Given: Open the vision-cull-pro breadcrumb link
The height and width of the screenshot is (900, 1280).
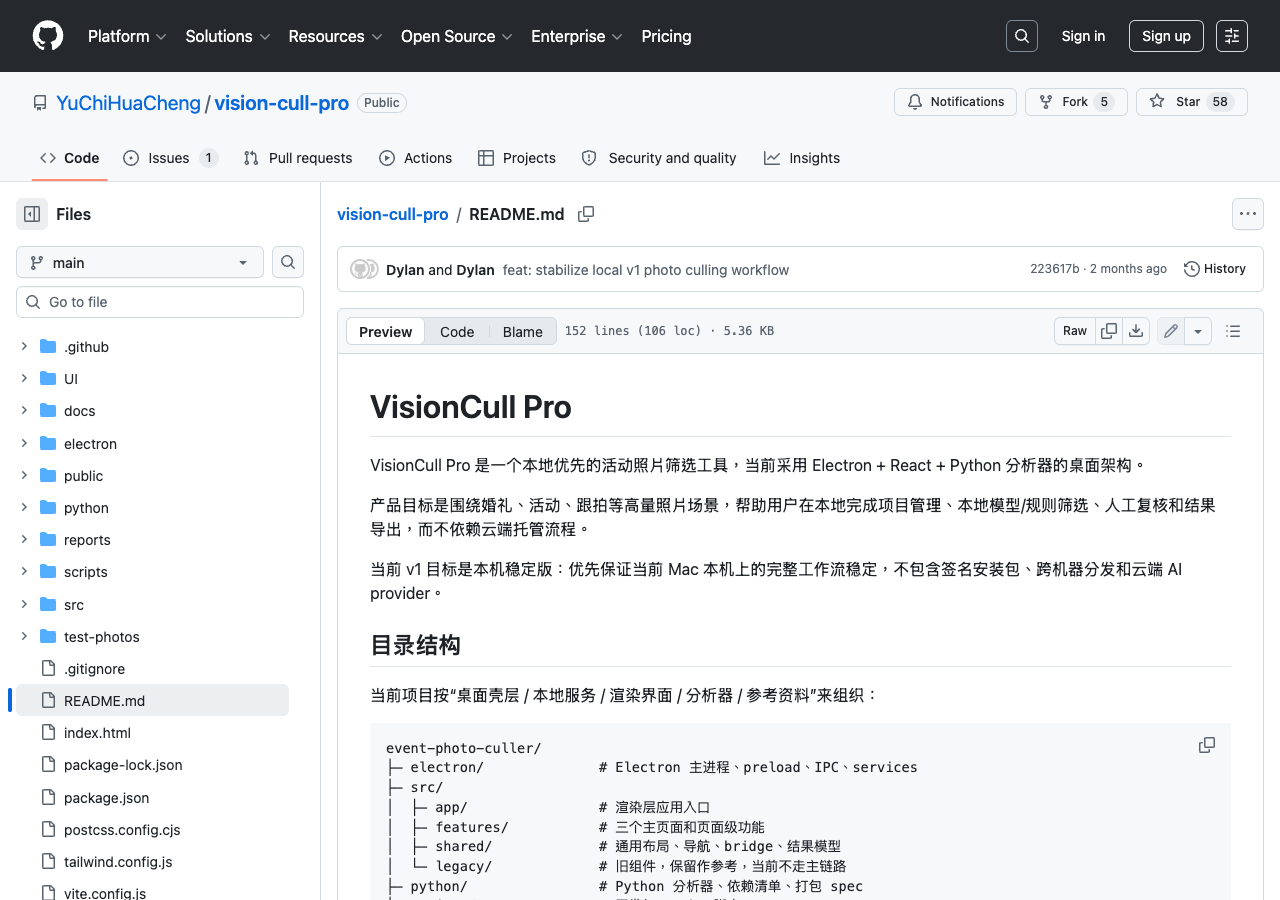Looking at the screenshot, I should tap(392, 214).
